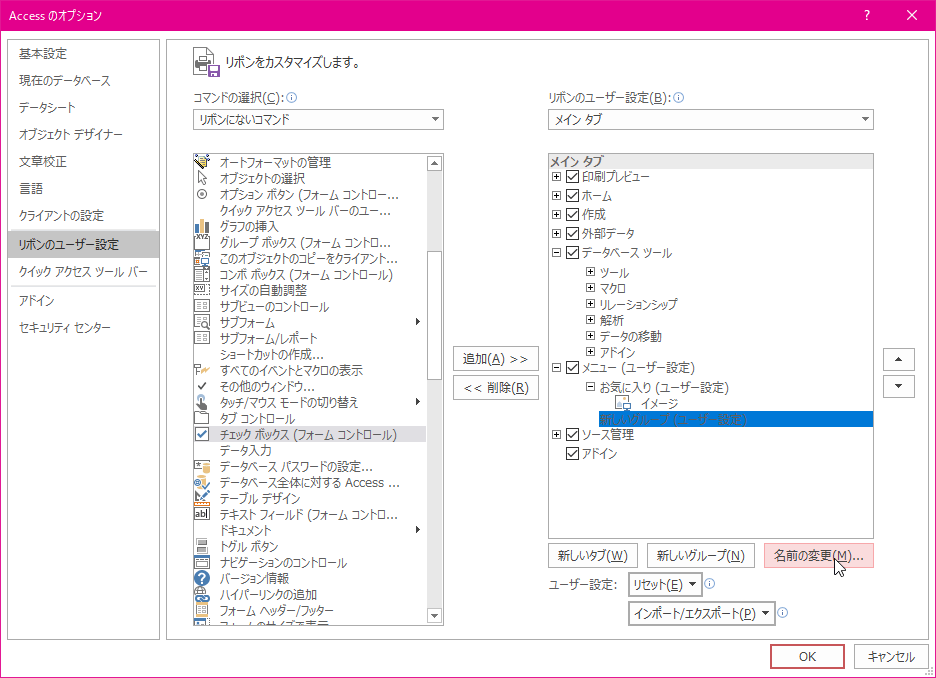Click the チェック ボックス command icon
Screen dimensions: 936x678
202,434
